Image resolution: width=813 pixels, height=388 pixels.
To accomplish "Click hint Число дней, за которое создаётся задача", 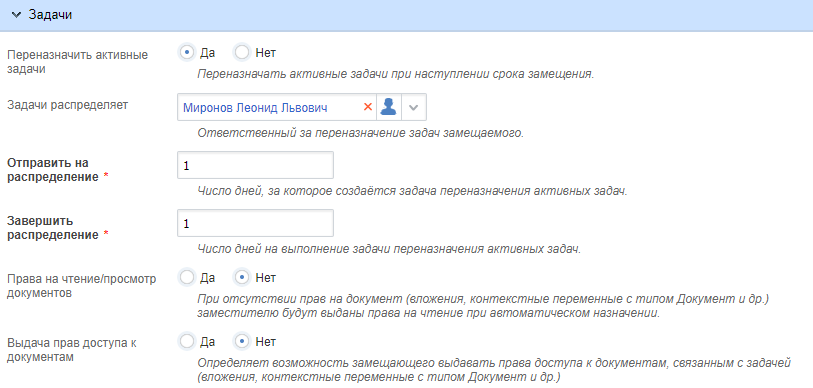I will [x=413, y=191].
